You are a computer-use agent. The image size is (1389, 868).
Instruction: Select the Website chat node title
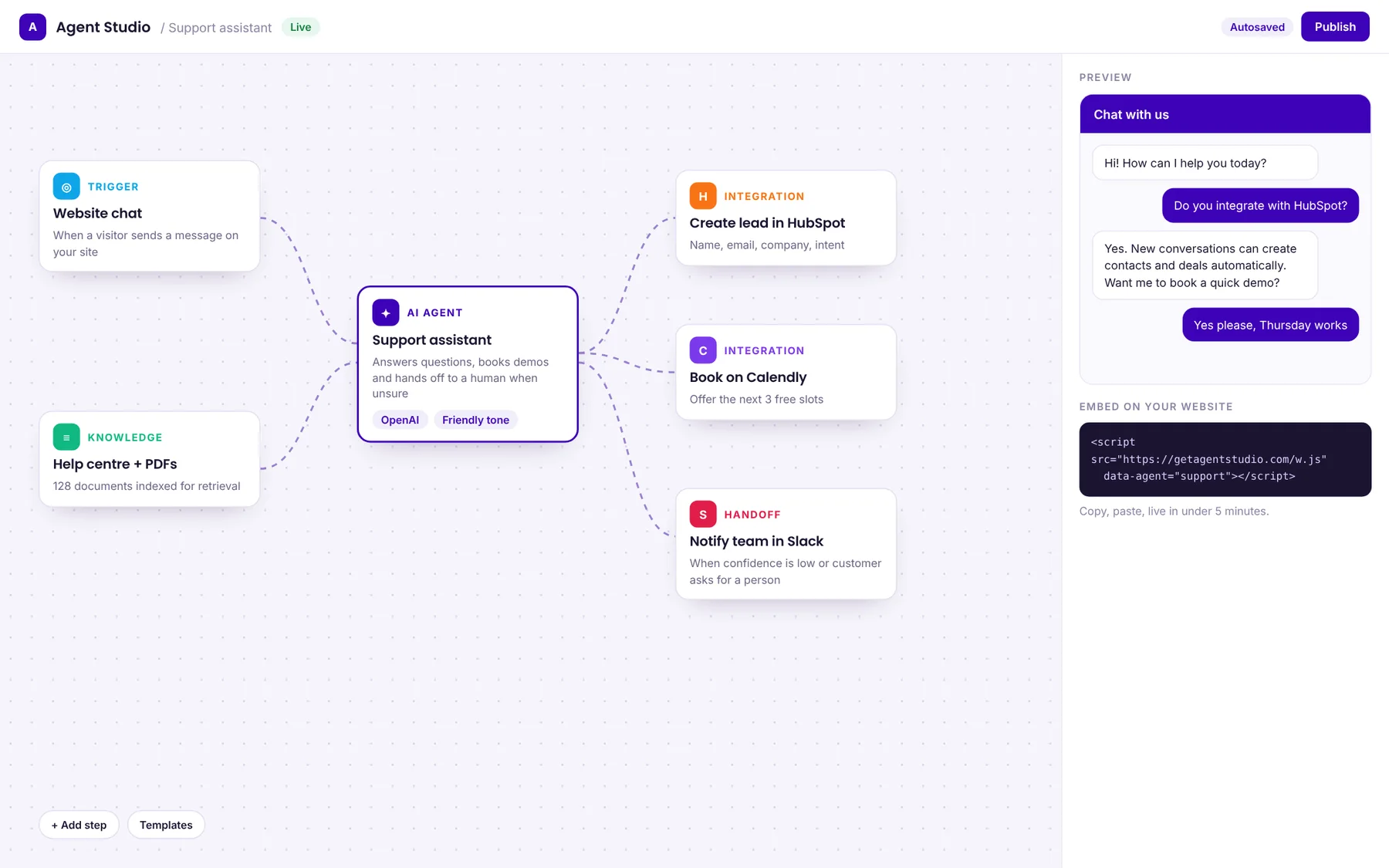point(97,213)
